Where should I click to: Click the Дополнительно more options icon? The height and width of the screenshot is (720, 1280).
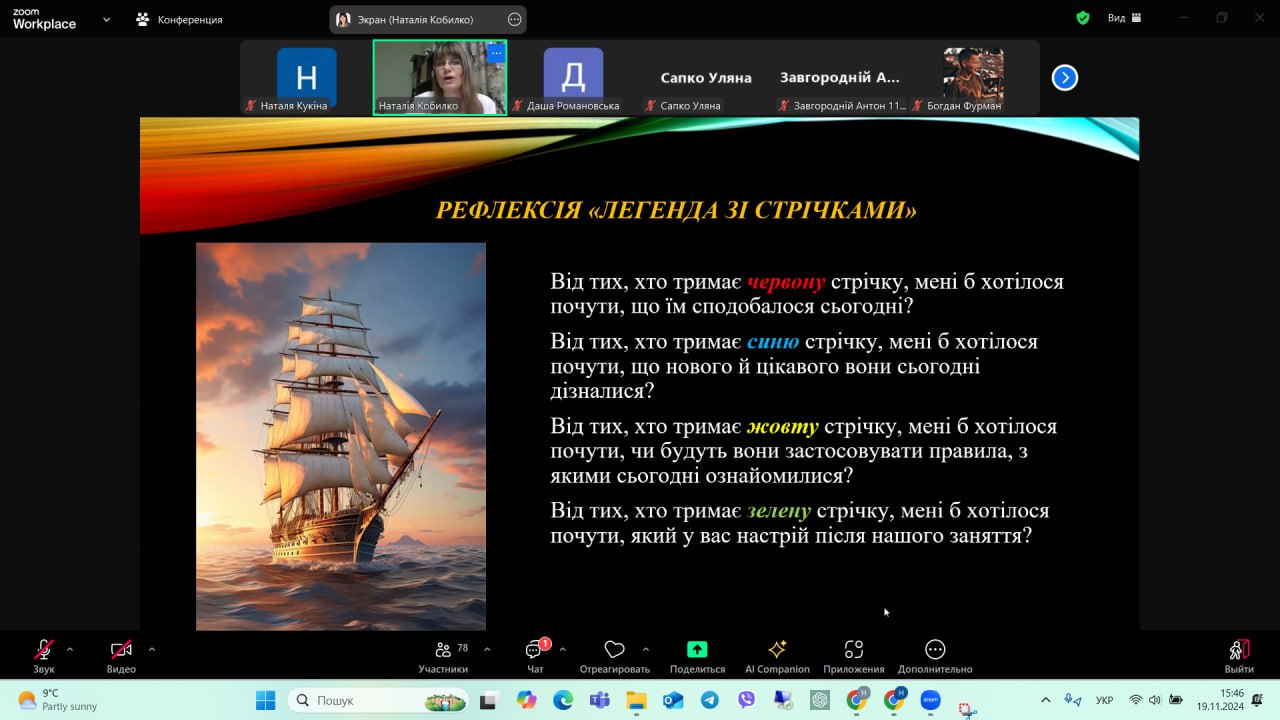click(935, 650)
